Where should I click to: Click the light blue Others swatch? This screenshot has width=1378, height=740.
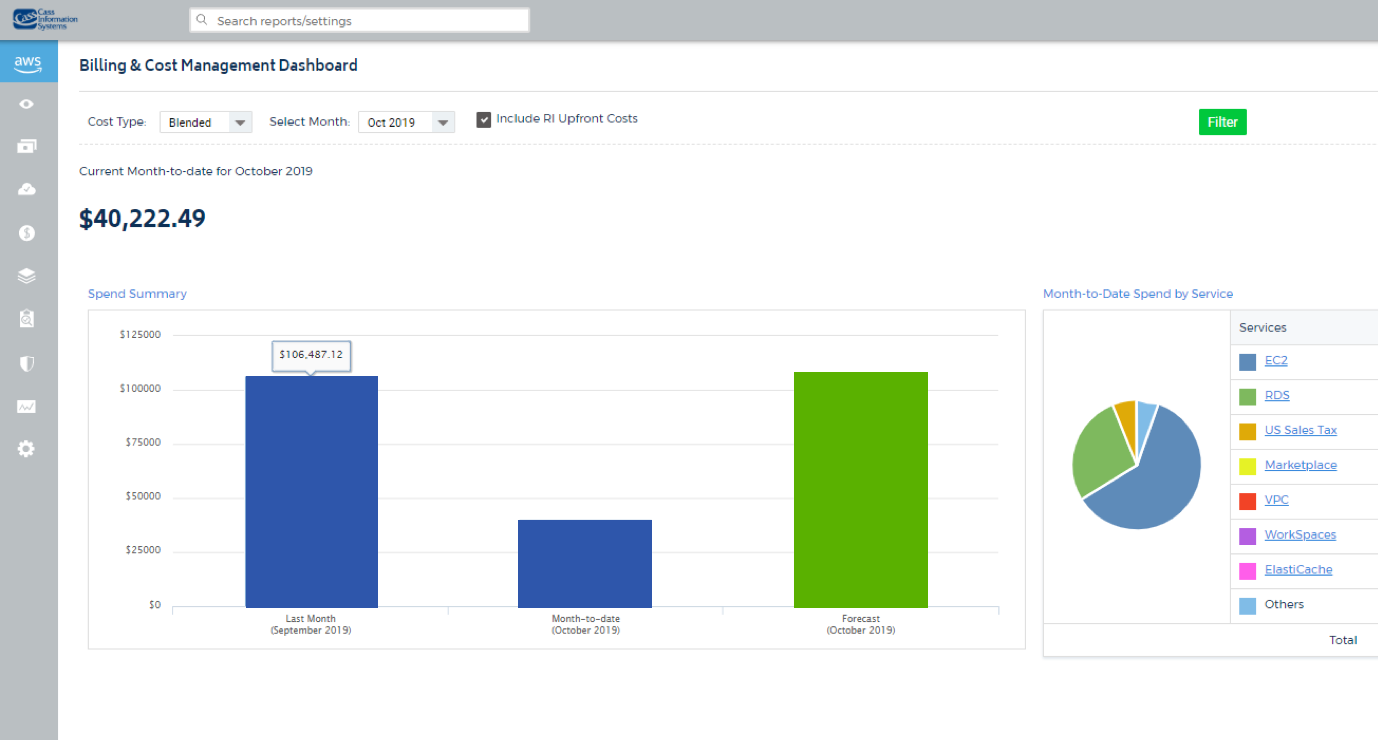[x=1247, y=606]
